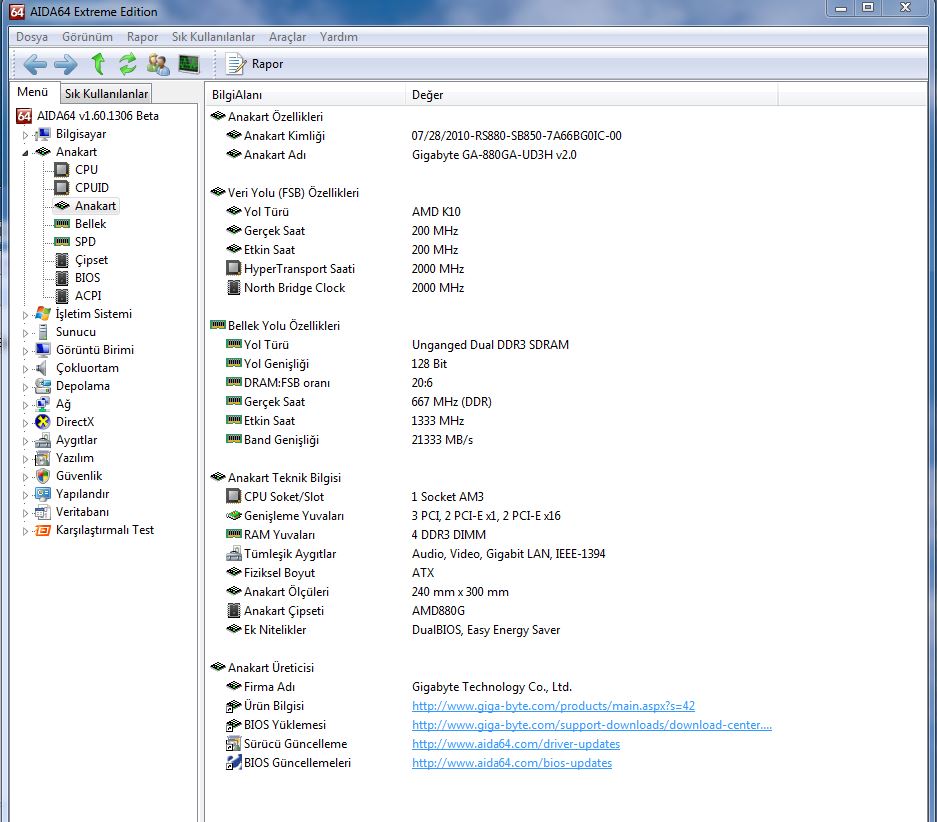Viewport: 937px width, 822px height.
Task: Expand the İşletim Sistemi tree node
Action: tap(25, 315)
